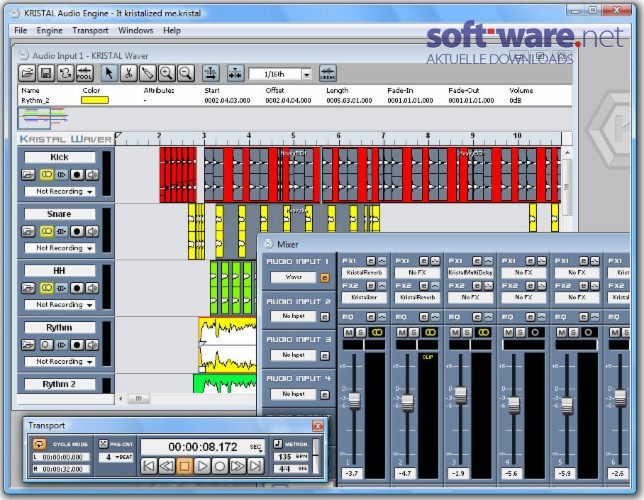Click the waveform icon right of 1/16th
644x500 pixels.
(x=327, y=74)
